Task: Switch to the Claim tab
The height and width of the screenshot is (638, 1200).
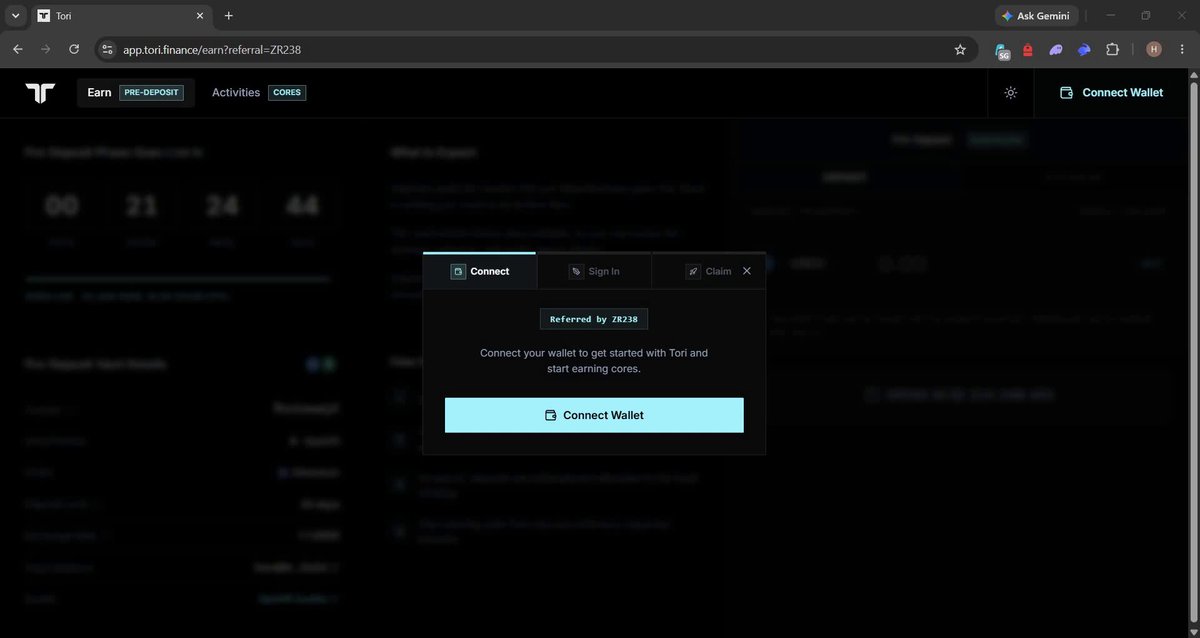Action: coord(708,271)
